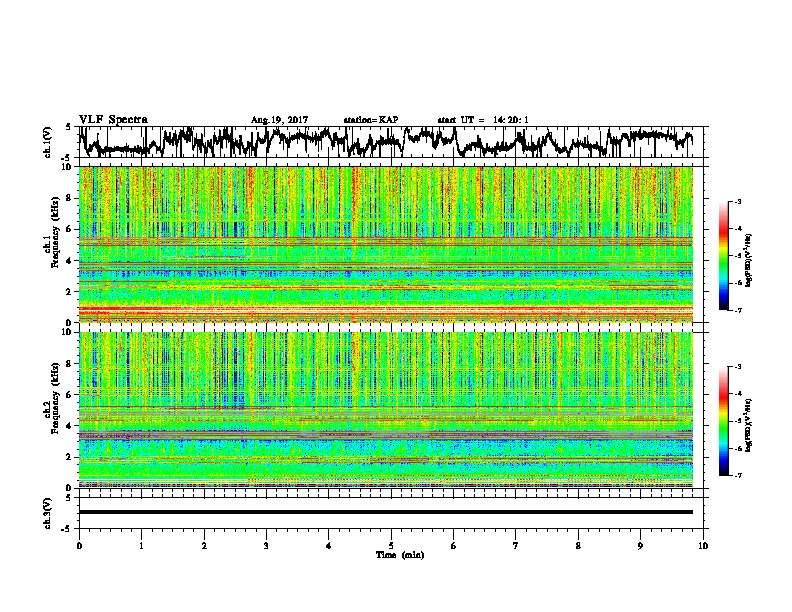Click the ch.1 "Frequency (kHz)" axis label

coord(55,231)
